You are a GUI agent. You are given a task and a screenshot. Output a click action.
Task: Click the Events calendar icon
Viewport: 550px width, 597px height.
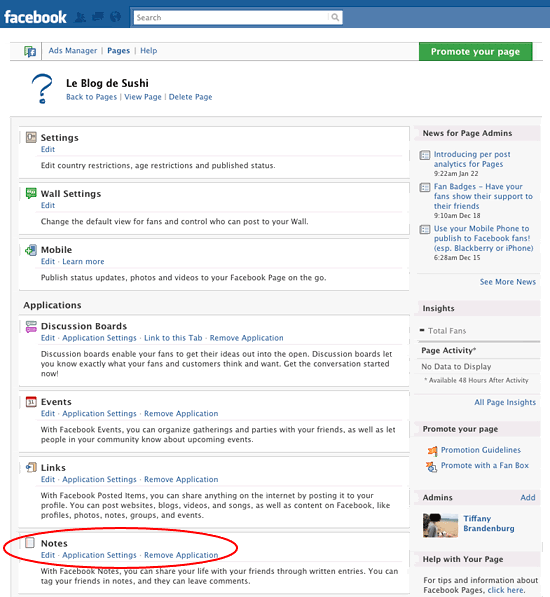(x=31, y=402)
